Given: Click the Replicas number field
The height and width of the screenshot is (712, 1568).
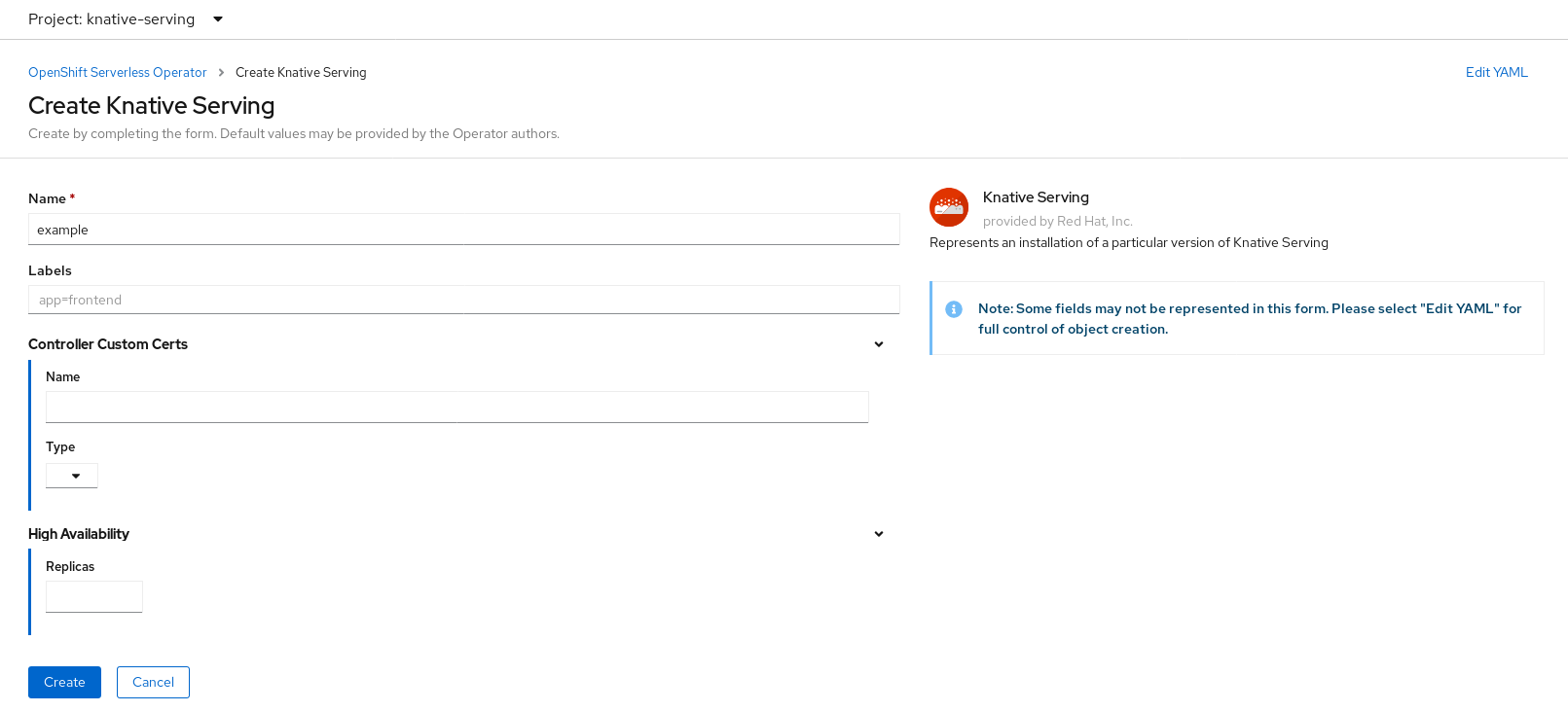Looking at the screenshot, I should (94, 596).
